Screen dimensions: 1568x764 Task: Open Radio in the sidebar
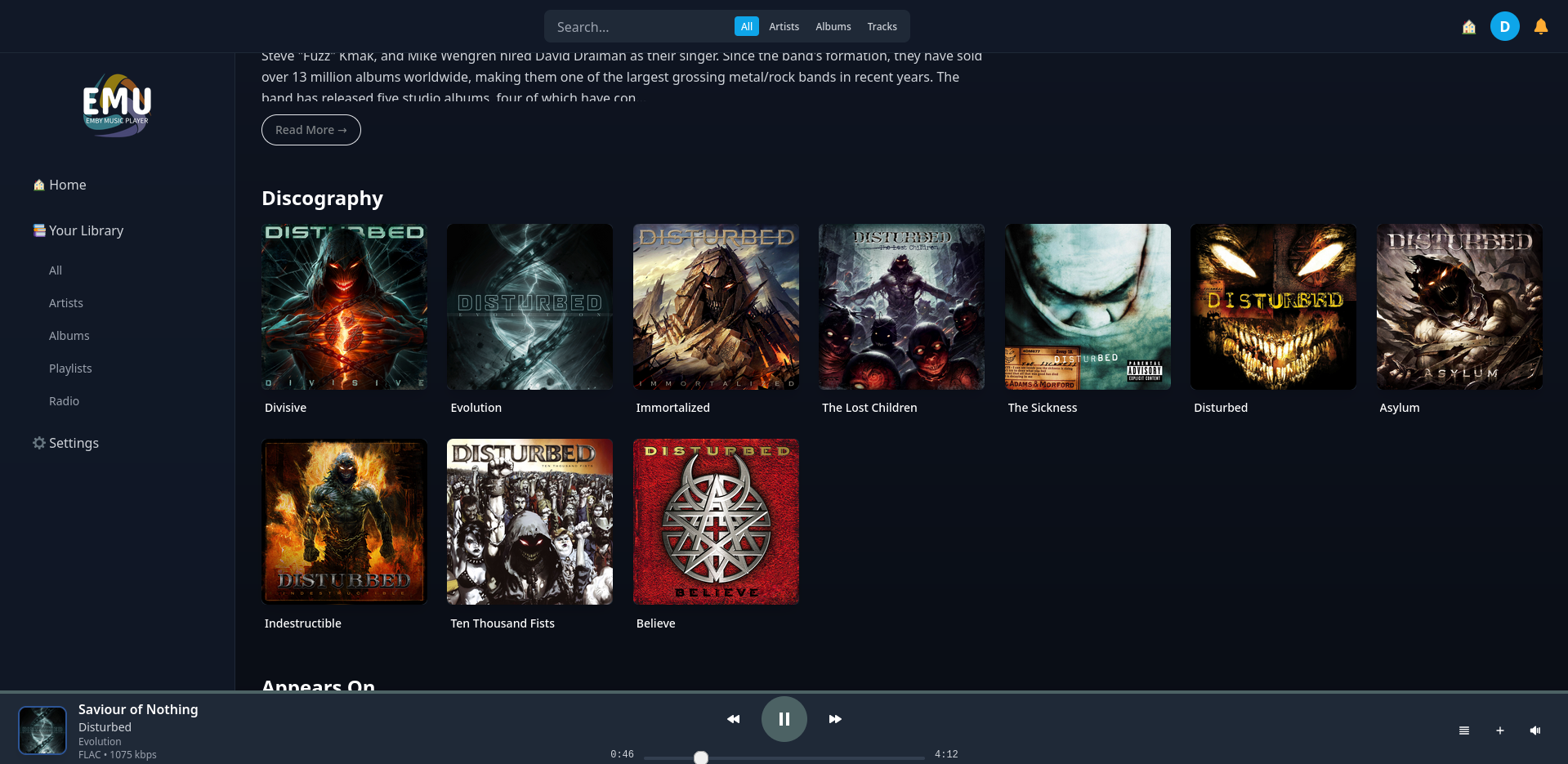64,401
